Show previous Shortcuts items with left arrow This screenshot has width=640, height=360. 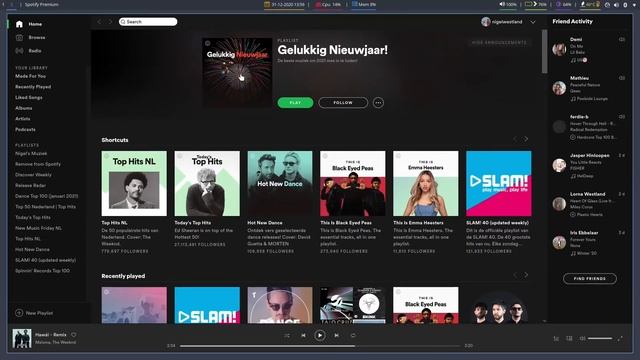coord(515,139)
